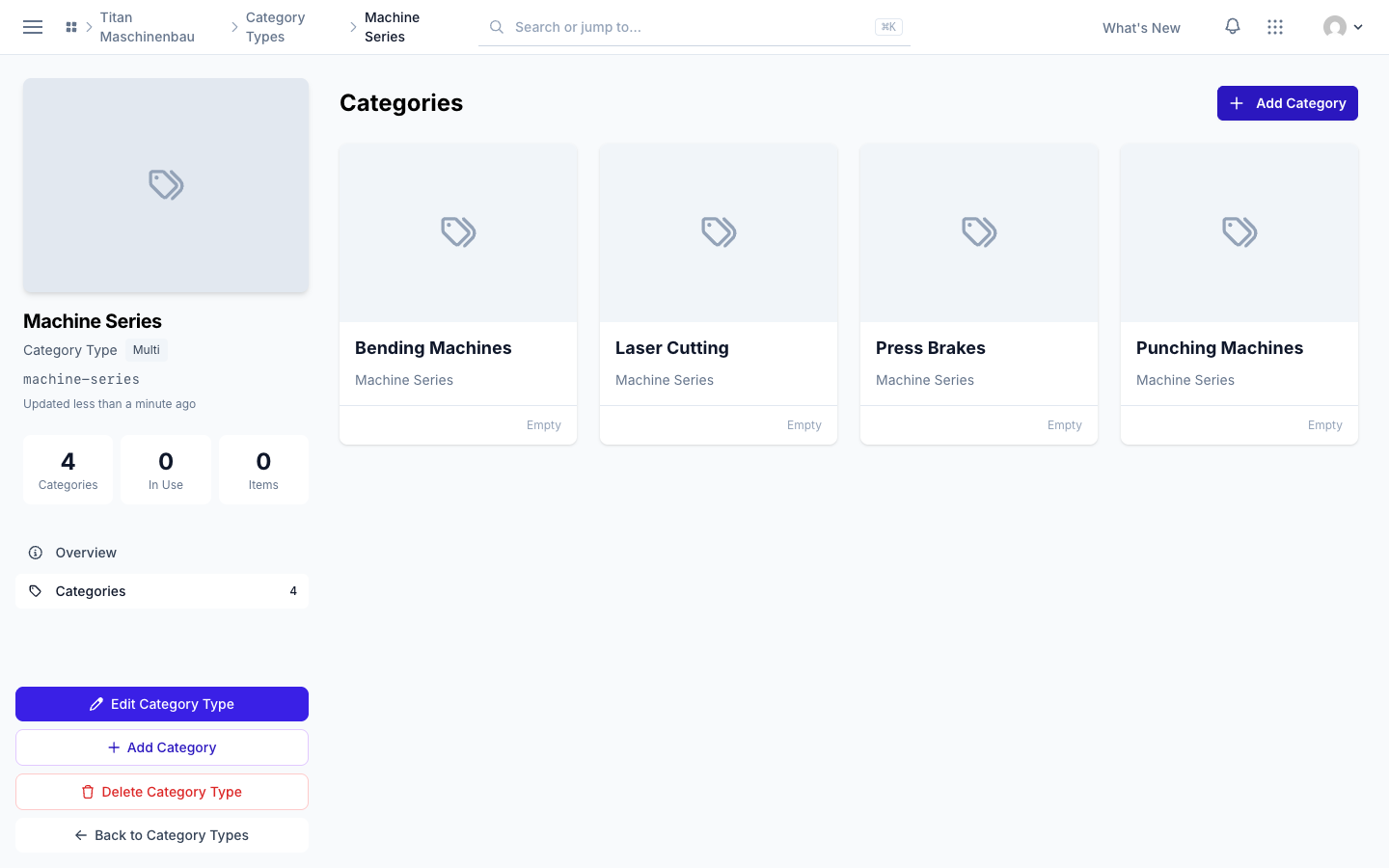Open the Bending Machines category title

click(433, 348)
